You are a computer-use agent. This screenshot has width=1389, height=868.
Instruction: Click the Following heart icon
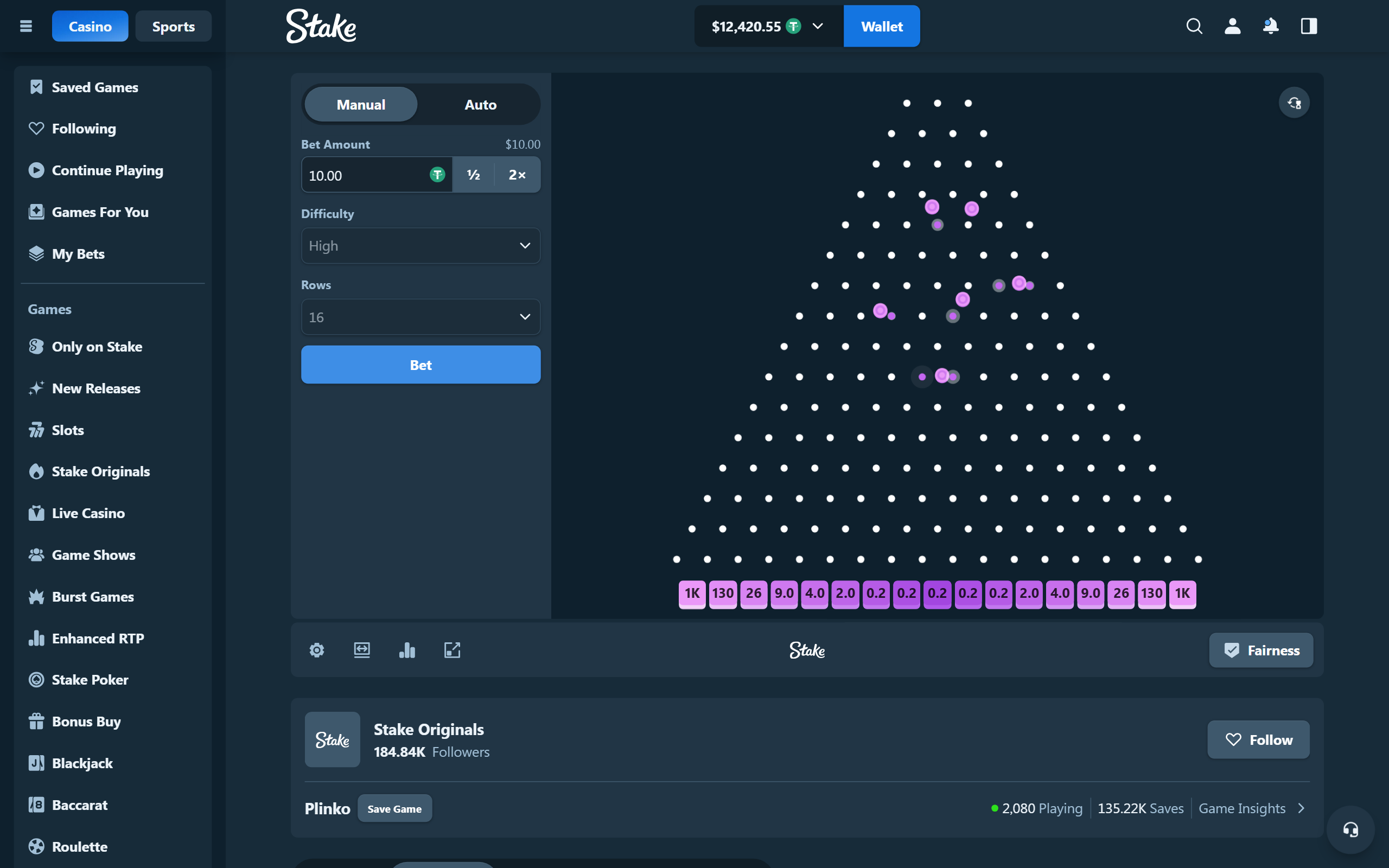(36, 129)
